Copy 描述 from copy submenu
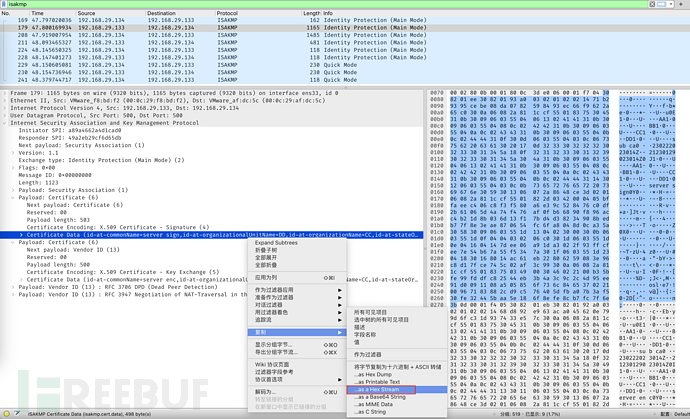 pyautogui.click(x=397, y=327)
